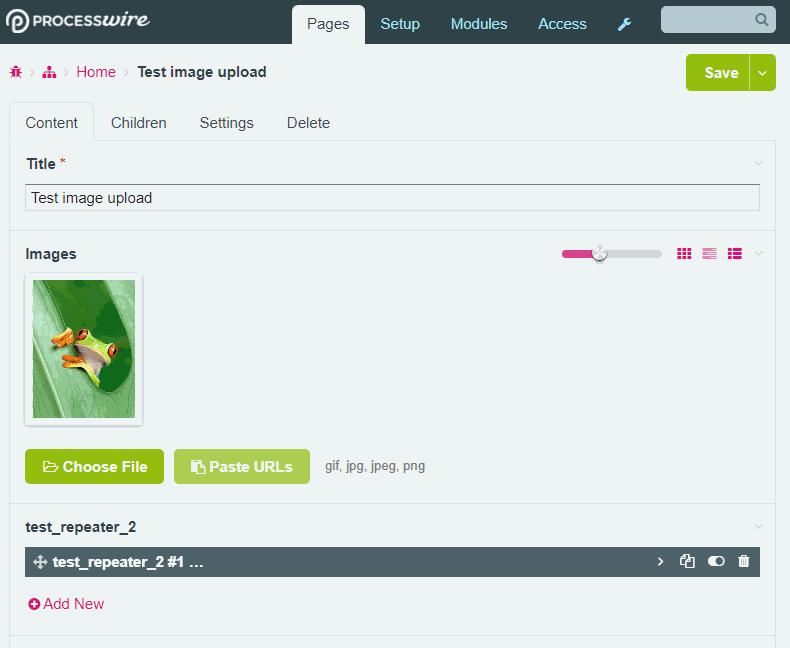Click Add New repeater item link
Image resolution: width=790 pixels, height=648 pixels.
pos(66,604)
